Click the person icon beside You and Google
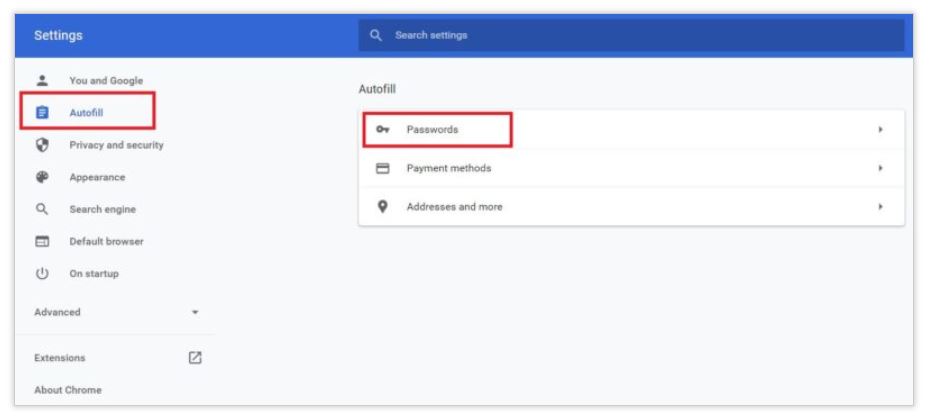This screenshot has width=930, height=416. (x=42, y=80)
